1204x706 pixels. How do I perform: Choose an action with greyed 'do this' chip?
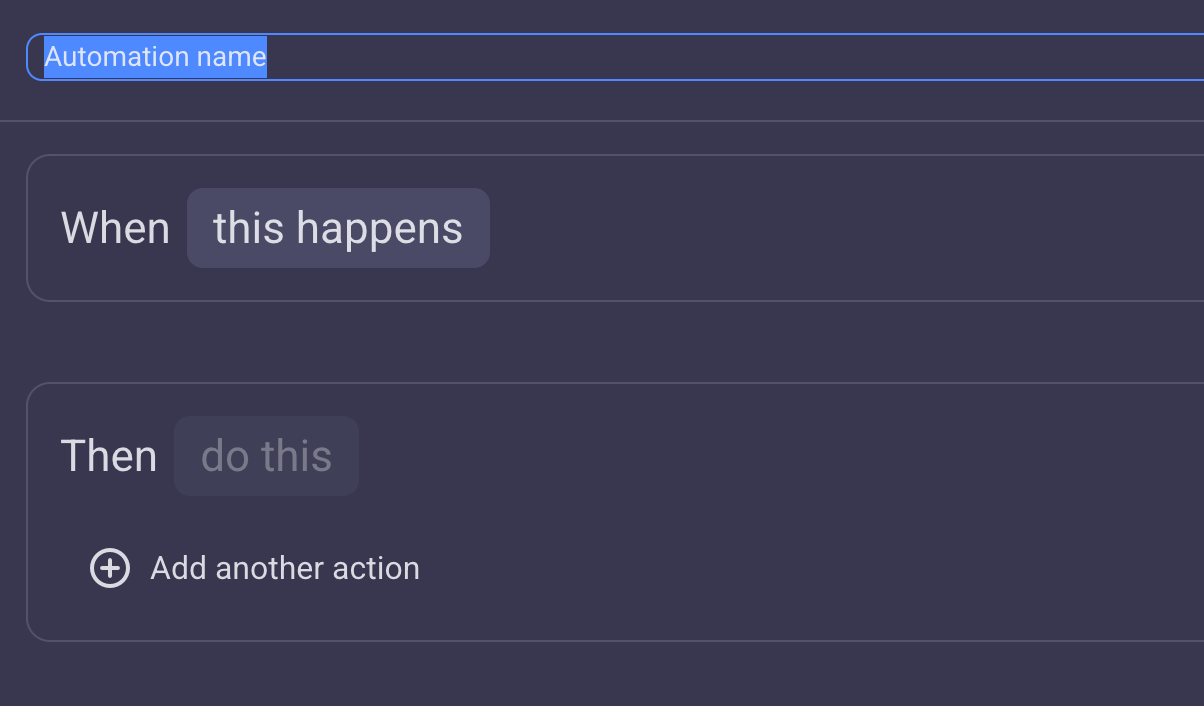266,456
